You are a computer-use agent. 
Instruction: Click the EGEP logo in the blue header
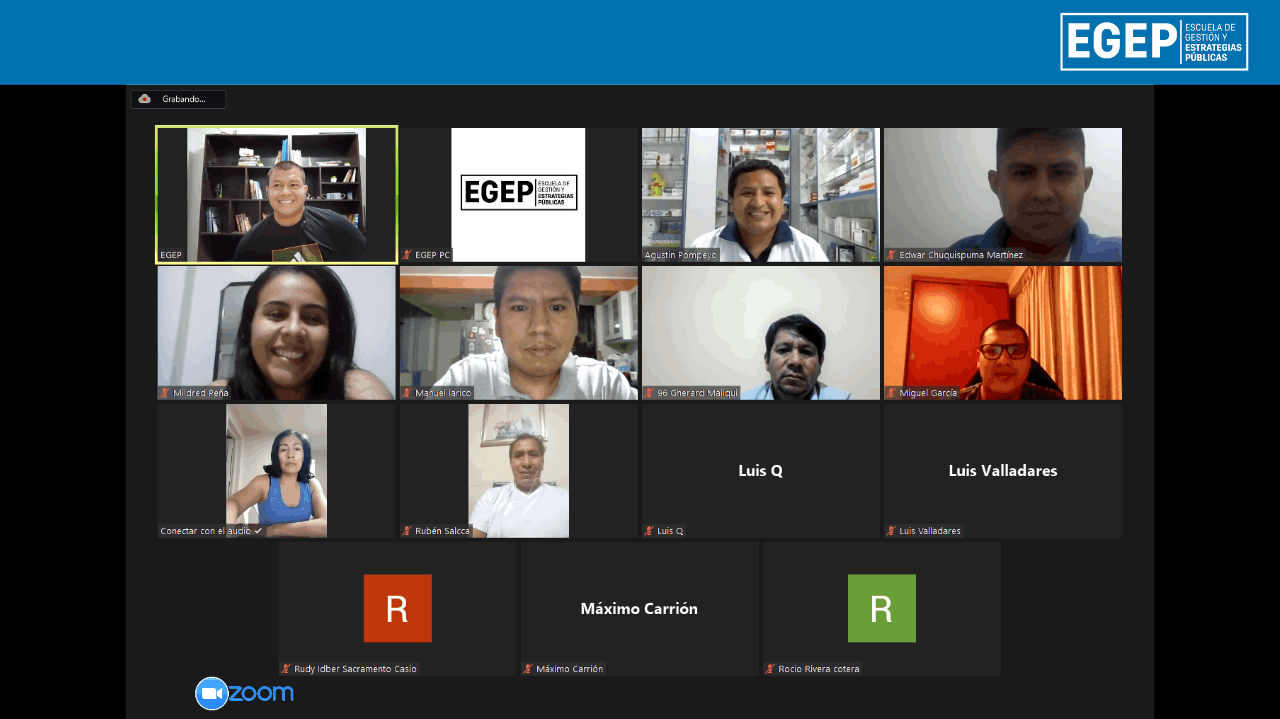coord(1154,42)
